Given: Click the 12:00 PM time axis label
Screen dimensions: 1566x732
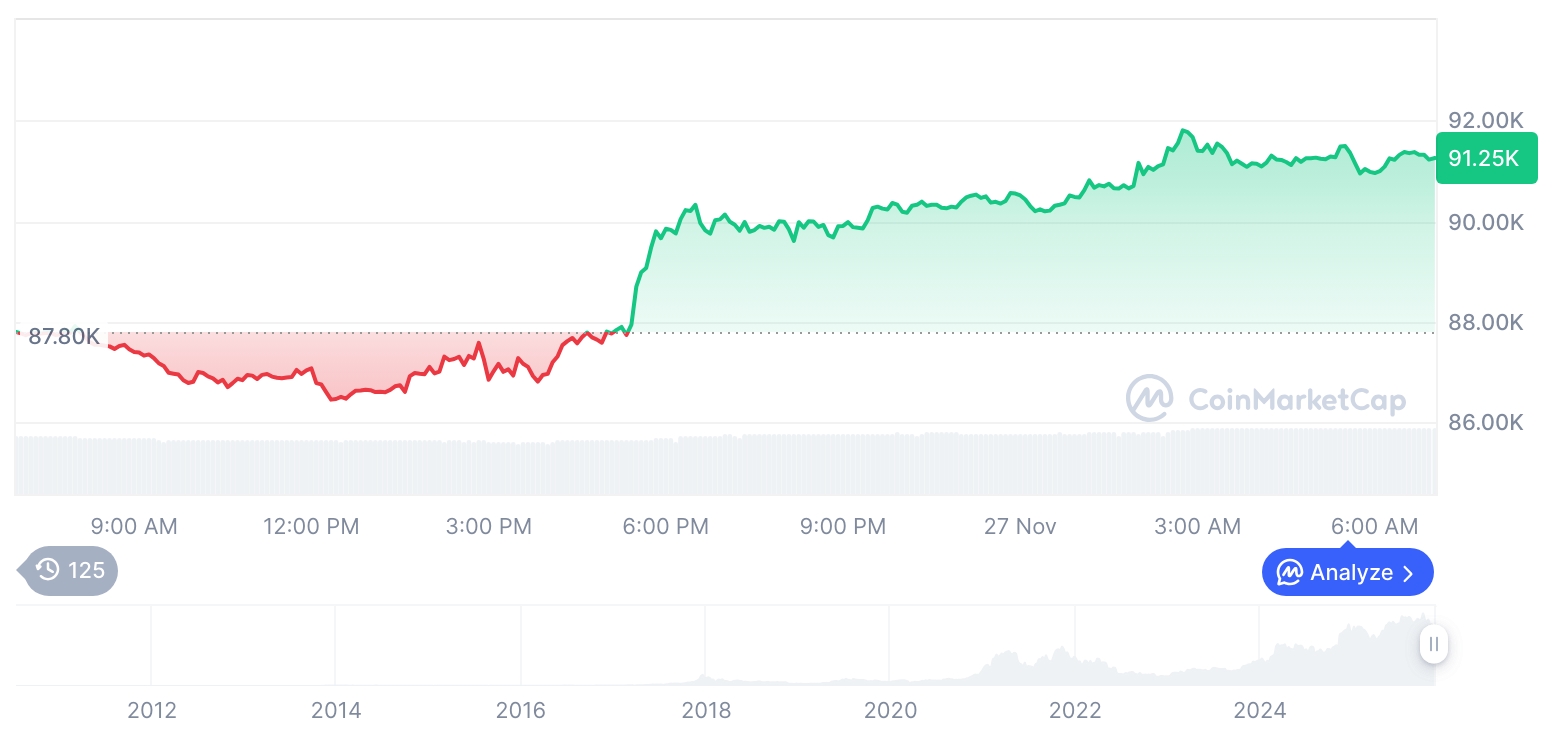Looking at the screenshot, I should point(311,526).
